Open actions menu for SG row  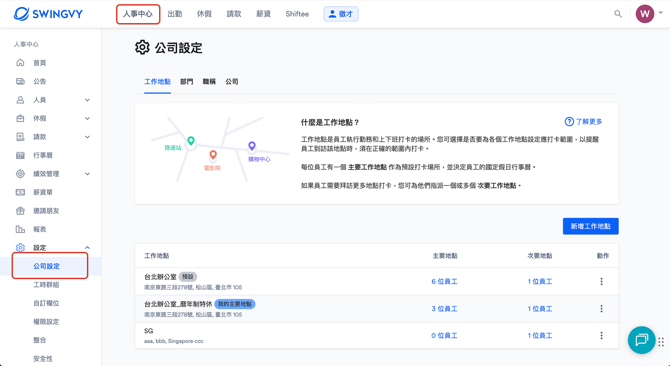(601, 336)
